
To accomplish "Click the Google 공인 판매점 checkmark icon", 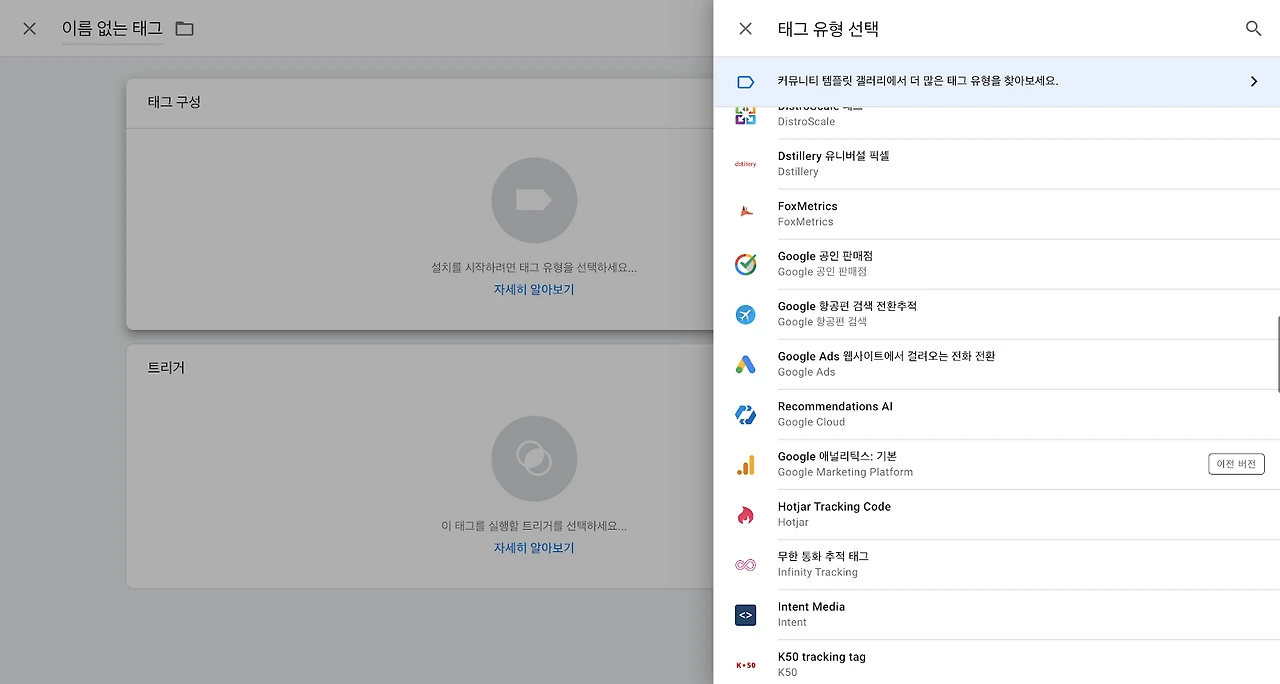I will click(x=745, y=264).
